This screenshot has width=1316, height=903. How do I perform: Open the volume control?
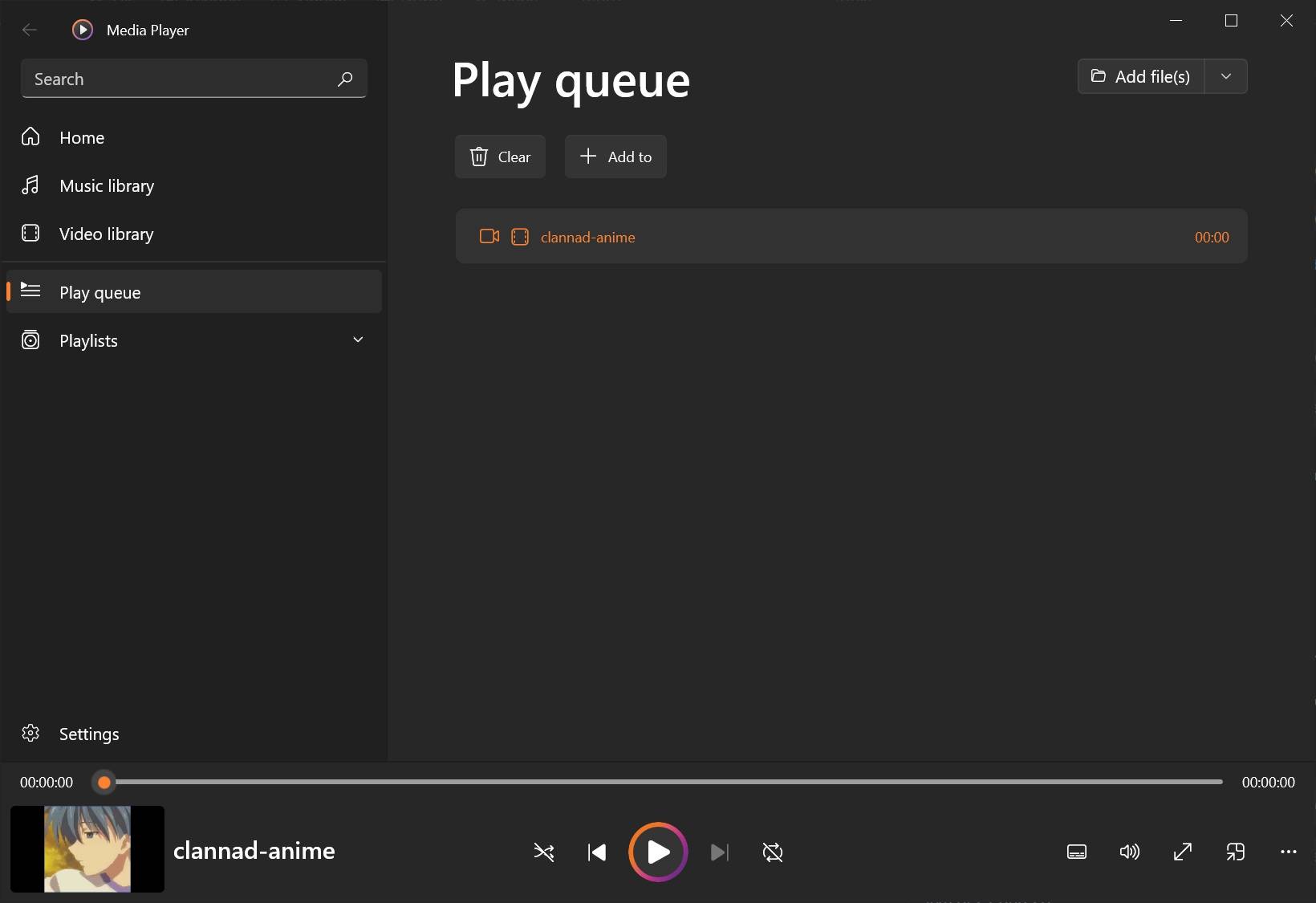[x=1129, y=852]
